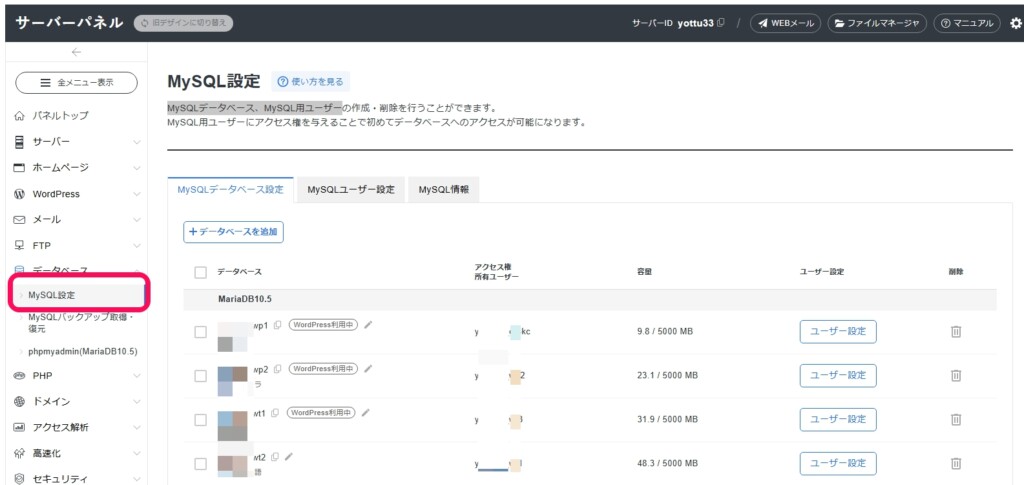
Task: Expand the 高速化 menu chevron
Action: (x=136, y=453)
